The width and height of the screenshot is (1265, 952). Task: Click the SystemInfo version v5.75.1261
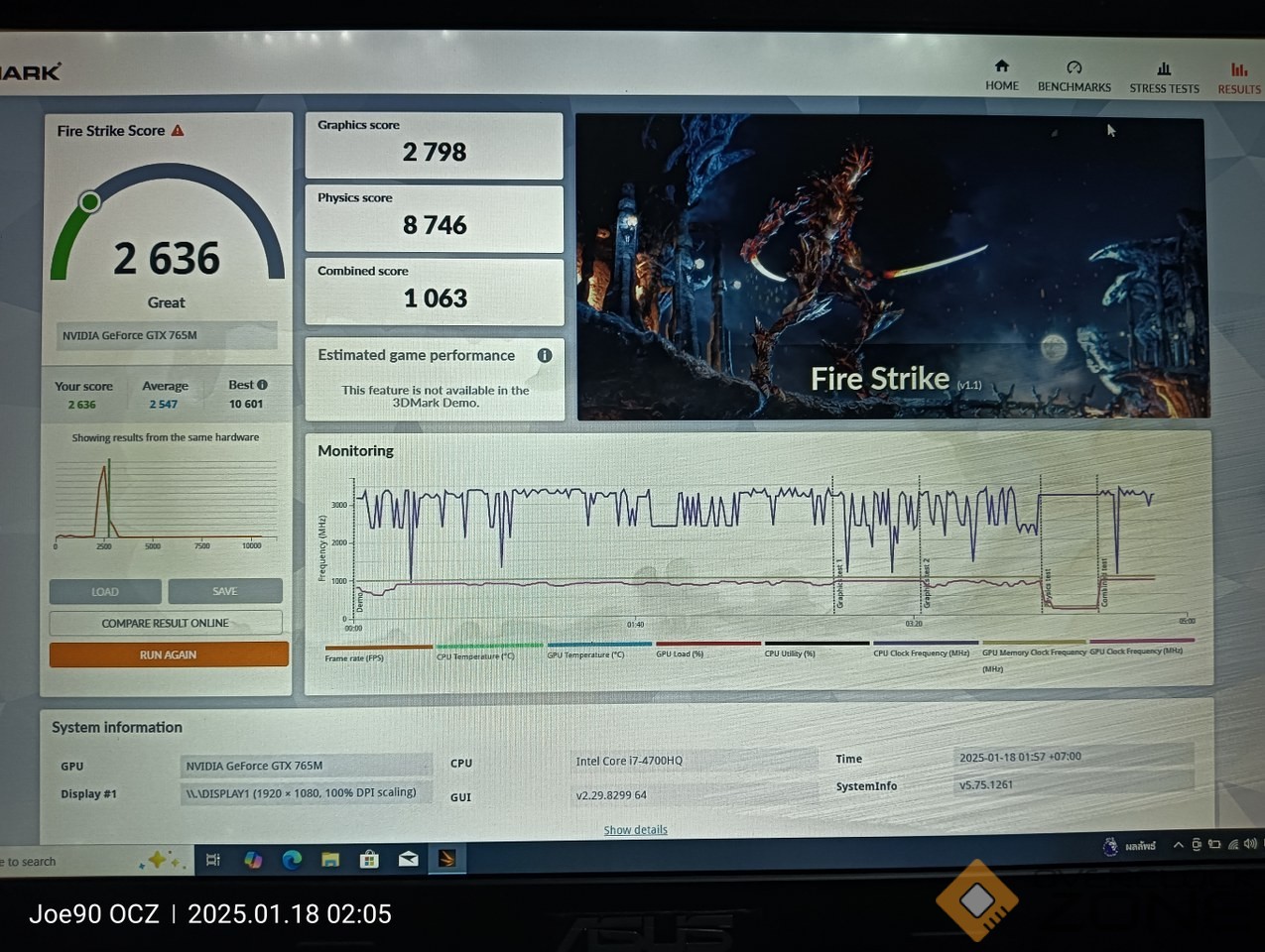[x=1072, y=784]
